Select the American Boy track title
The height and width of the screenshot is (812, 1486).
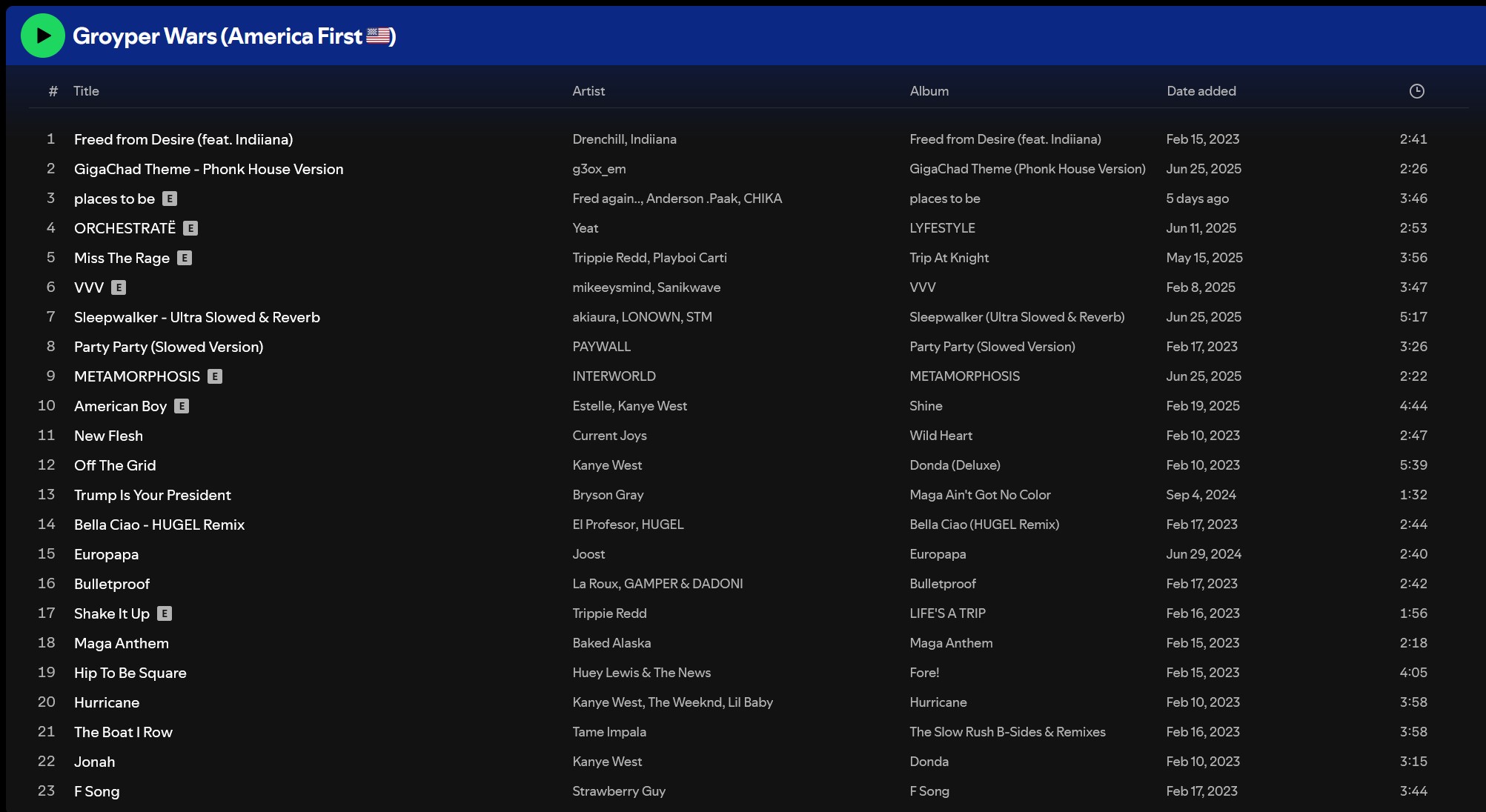120,406
